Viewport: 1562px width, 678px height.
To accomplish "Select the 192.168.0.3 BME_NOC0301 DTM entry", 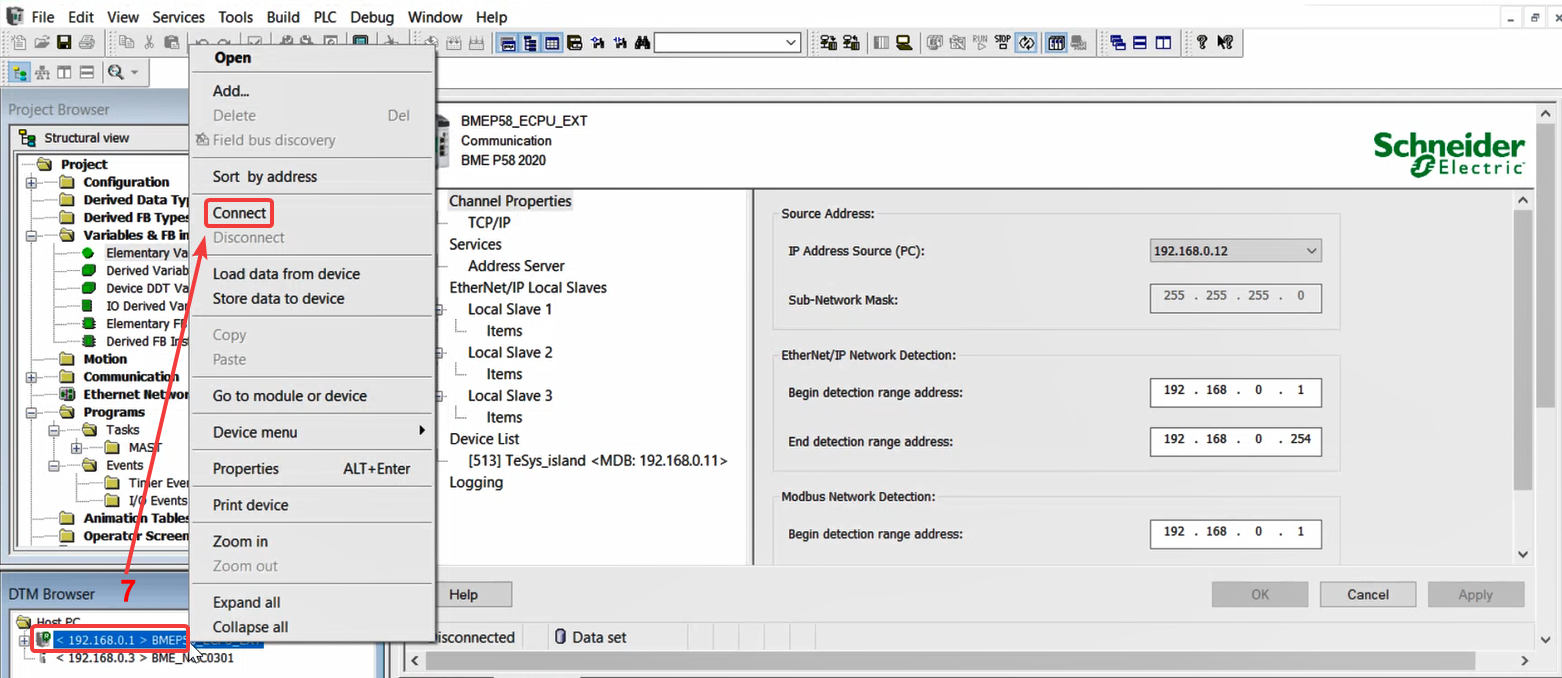I will click(145, 658).
